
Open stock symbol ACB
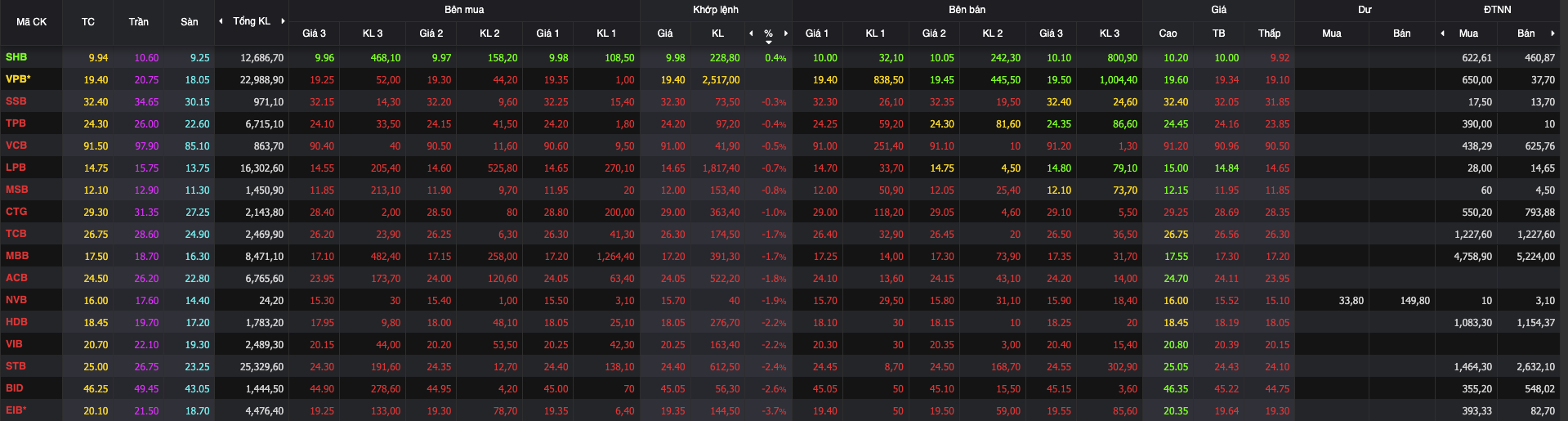pos(16,278)
